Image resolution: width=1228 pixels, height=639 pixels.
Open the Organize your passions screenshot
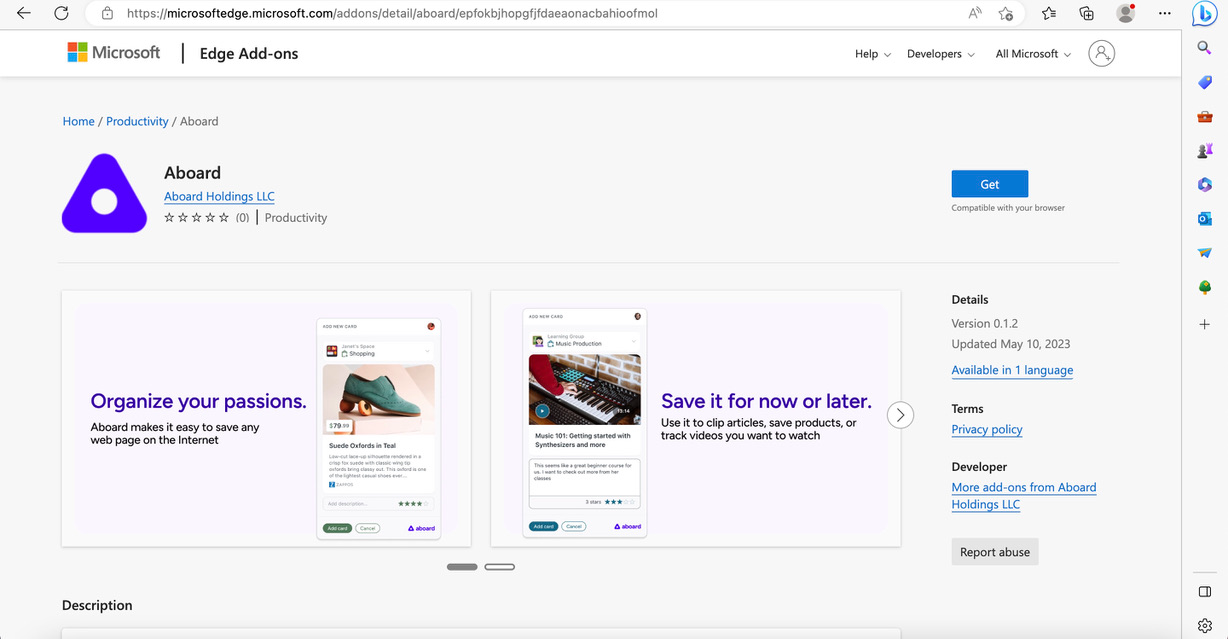click(x=266, y=418)
